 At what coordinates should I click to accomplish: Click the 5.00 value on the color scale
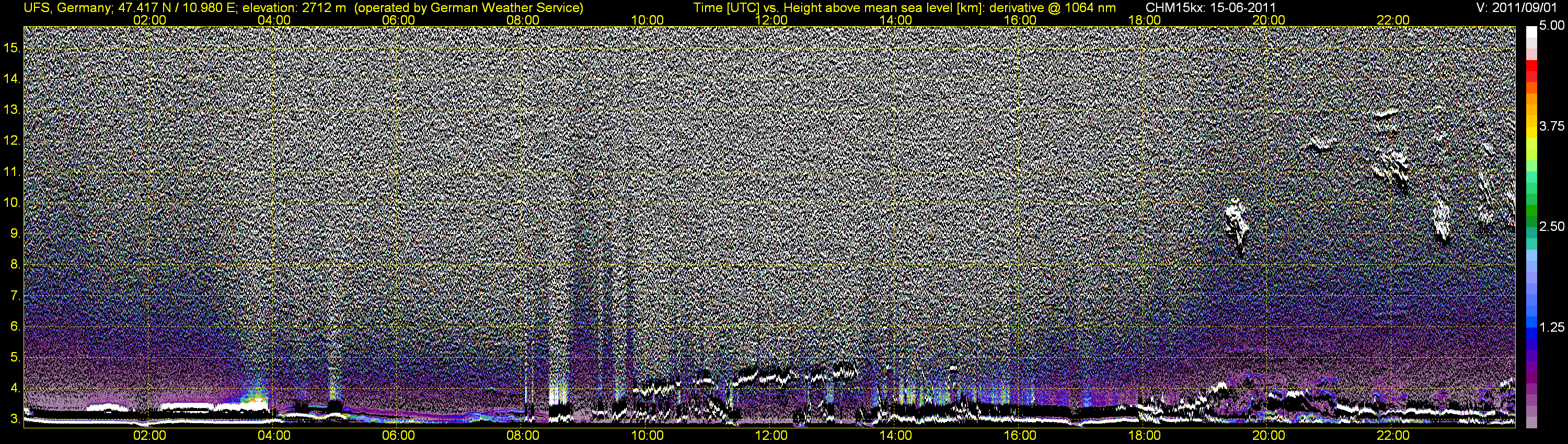(1552, 26)
